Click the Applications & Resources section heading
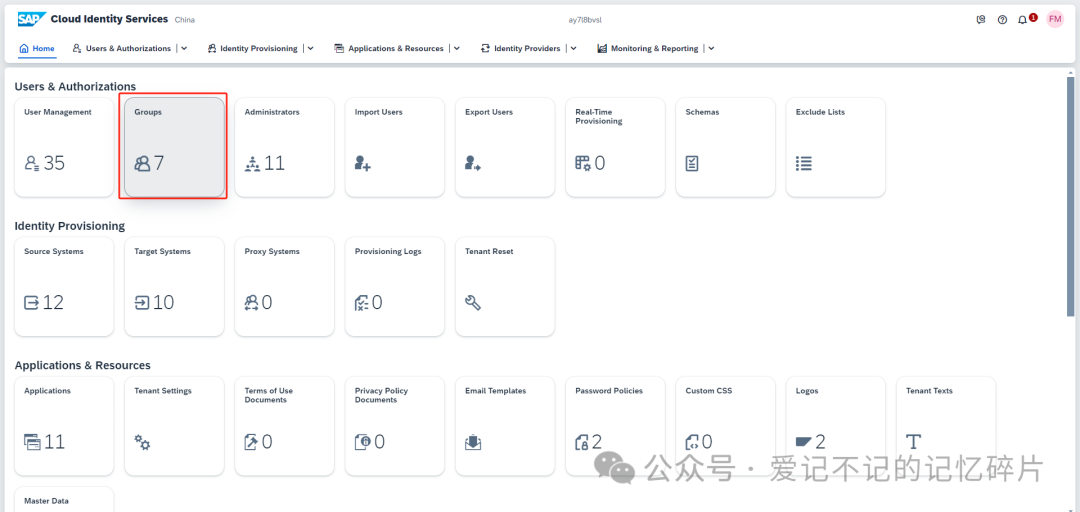The width and height of the screenshot is (1080, 512). click(x=83, y=365)
